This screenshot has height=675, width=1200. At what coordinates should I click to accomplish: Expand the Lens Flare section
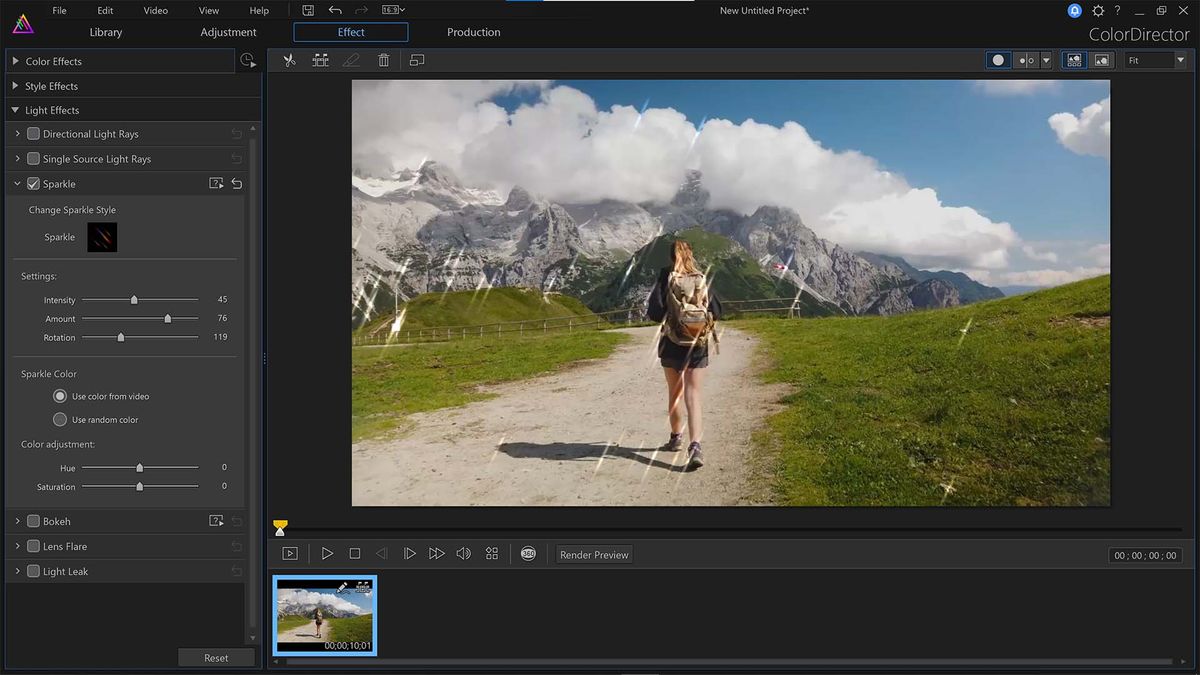pyautogui.click(x=17, y=546)
